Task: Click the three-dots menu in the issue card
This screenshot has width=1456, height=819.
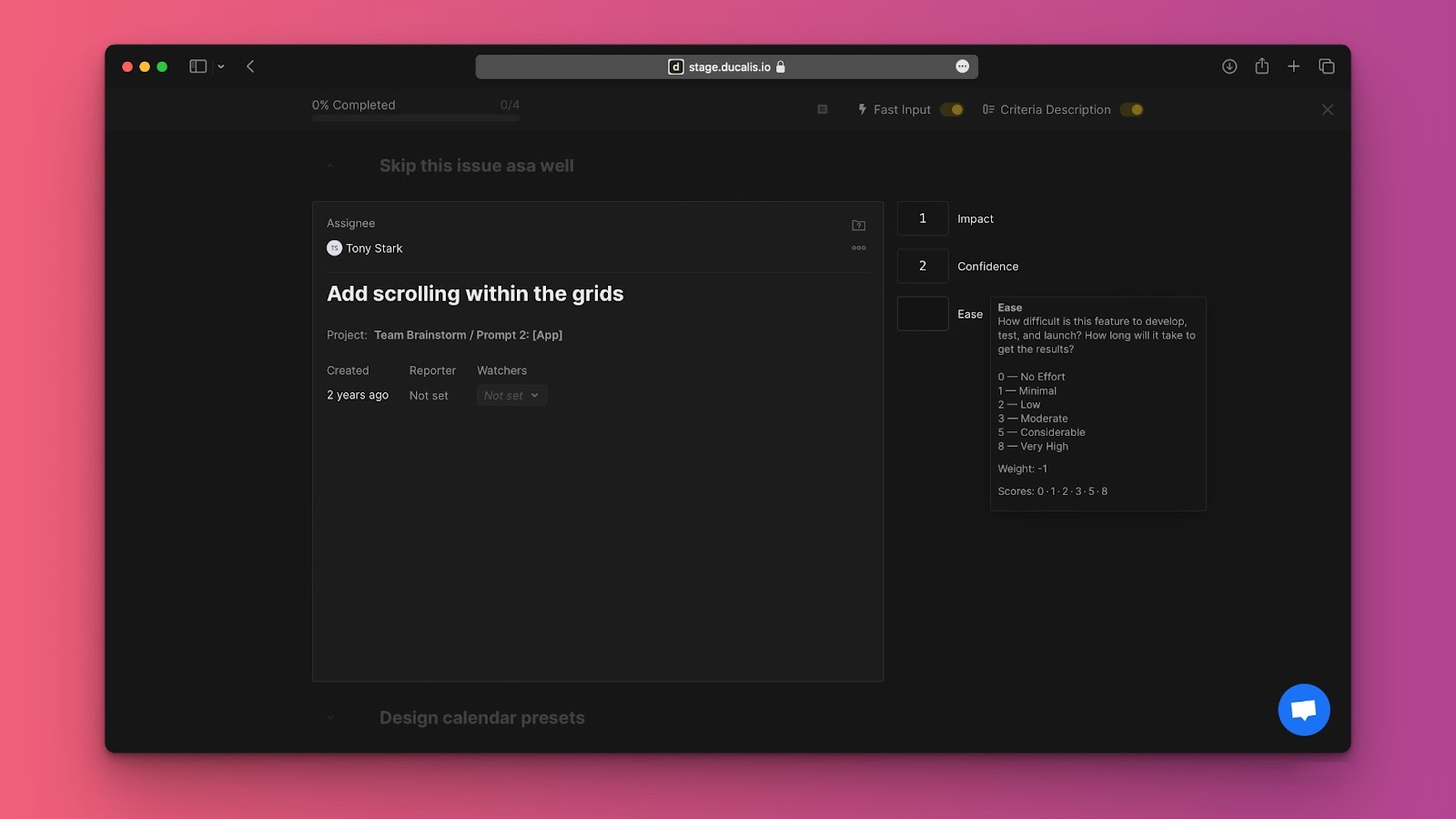Action: click(x=858, y=248)
